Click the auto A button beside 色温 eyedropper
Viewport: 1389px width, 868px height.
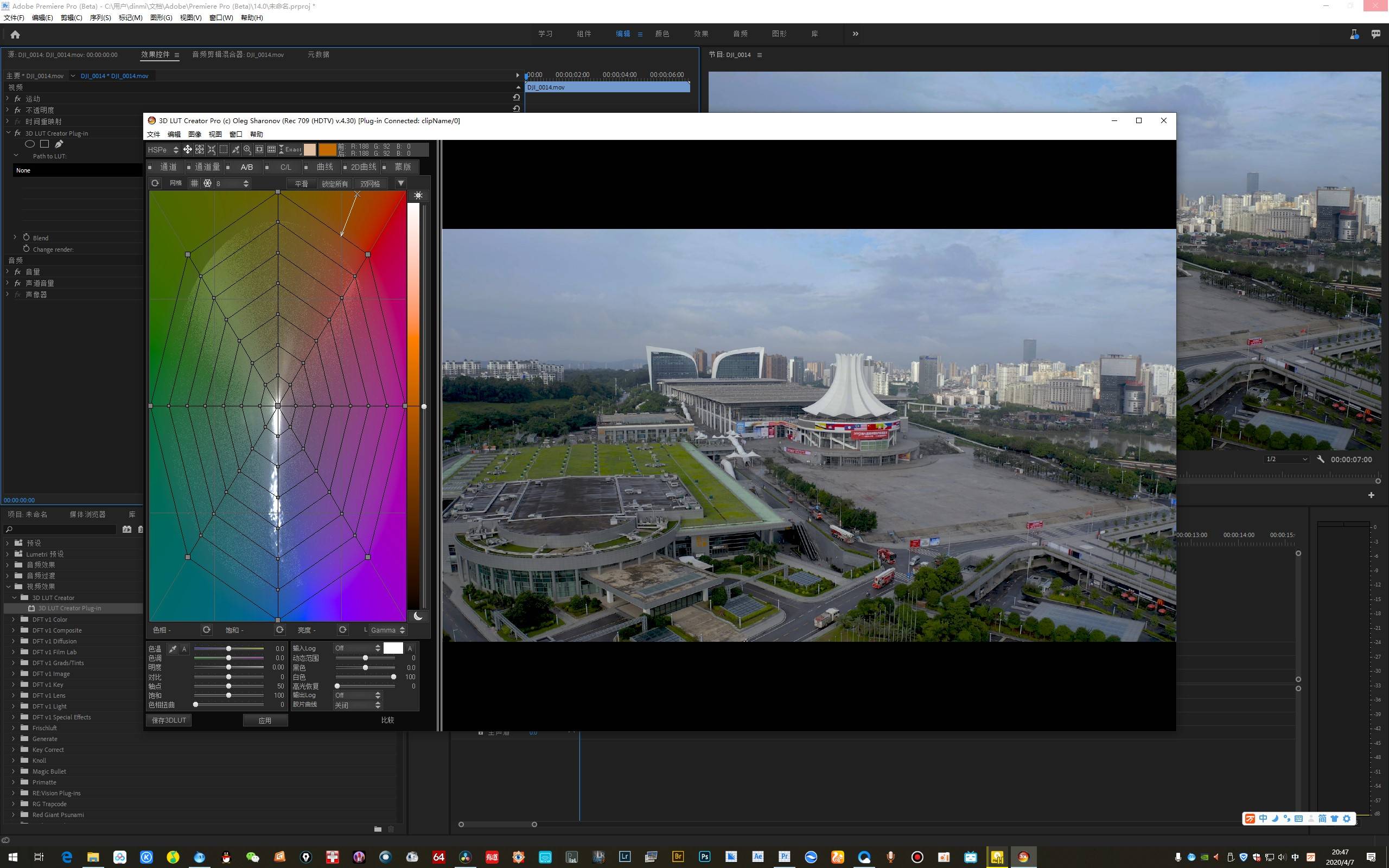[x=184, y=649]
